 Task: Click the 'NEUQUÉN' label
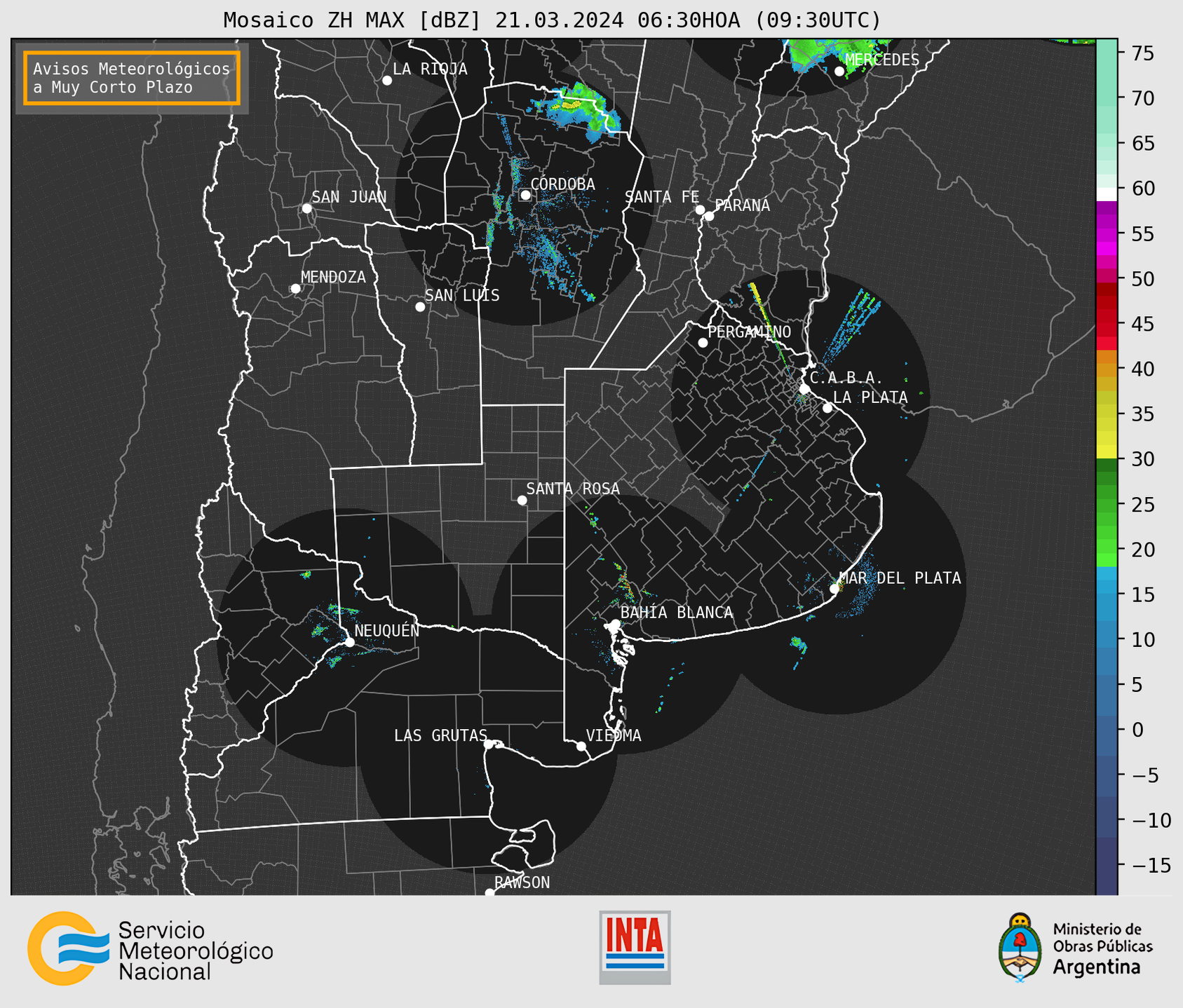[x=387, y=631]
